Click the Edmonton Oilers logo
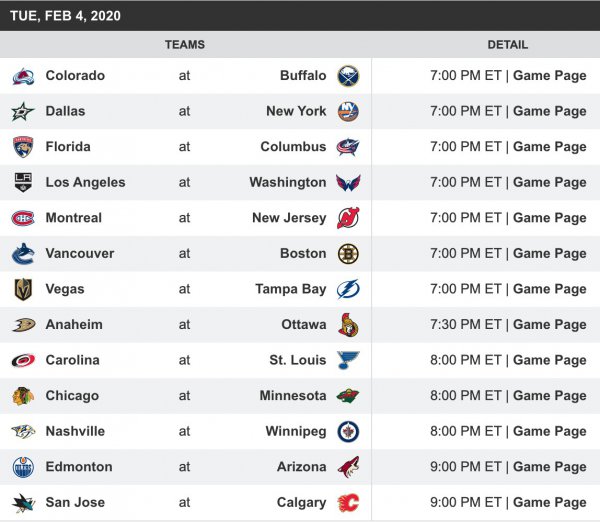The image size is (600, 522). click(x=23, y=467)
